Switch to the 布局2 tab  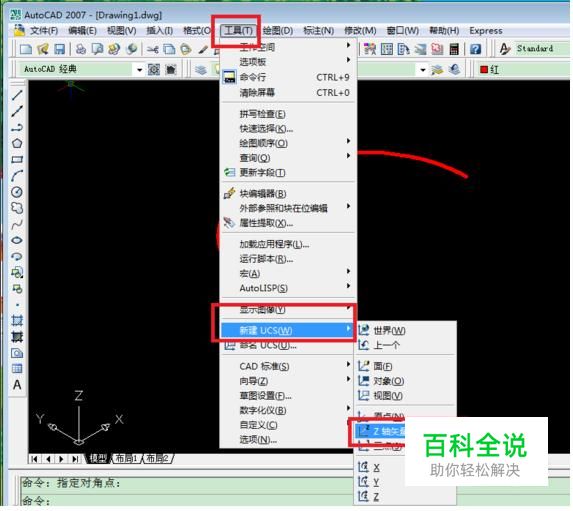[x=158, y=458]
